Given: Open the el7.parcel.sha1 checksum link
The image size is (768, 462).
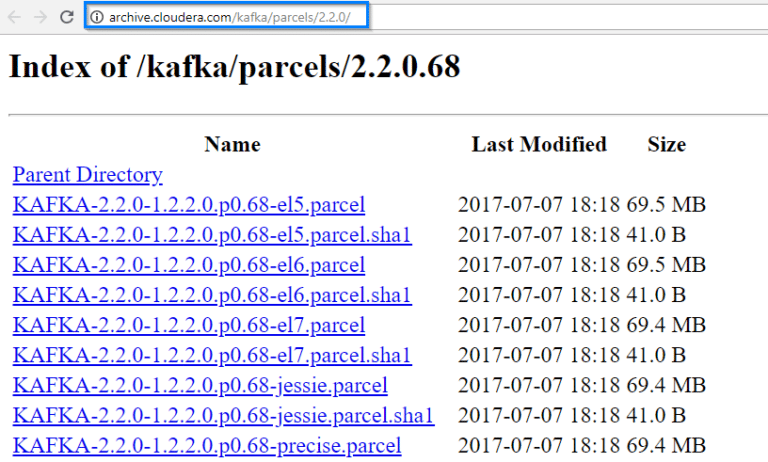Looking at the screenshot, I should point(212,355).
